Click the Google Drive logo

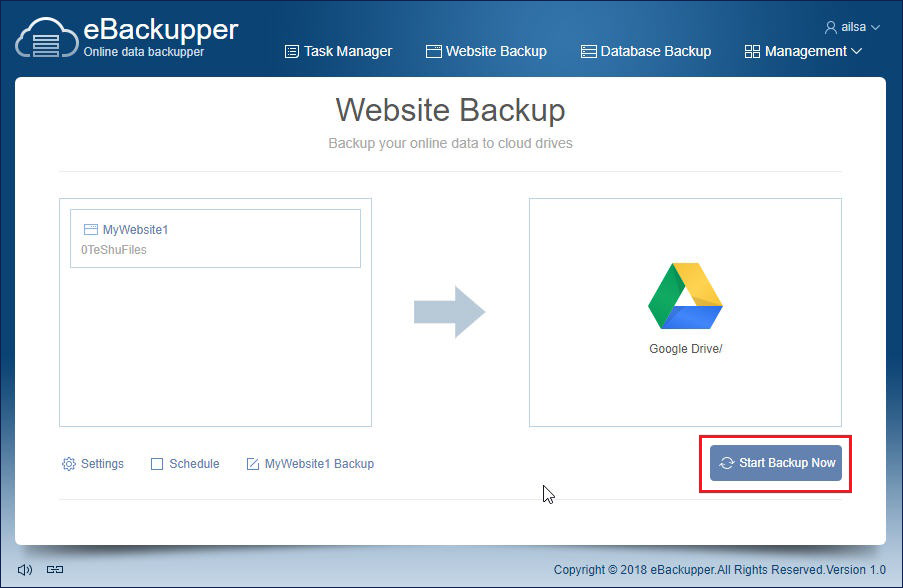(x=685, y=296)
